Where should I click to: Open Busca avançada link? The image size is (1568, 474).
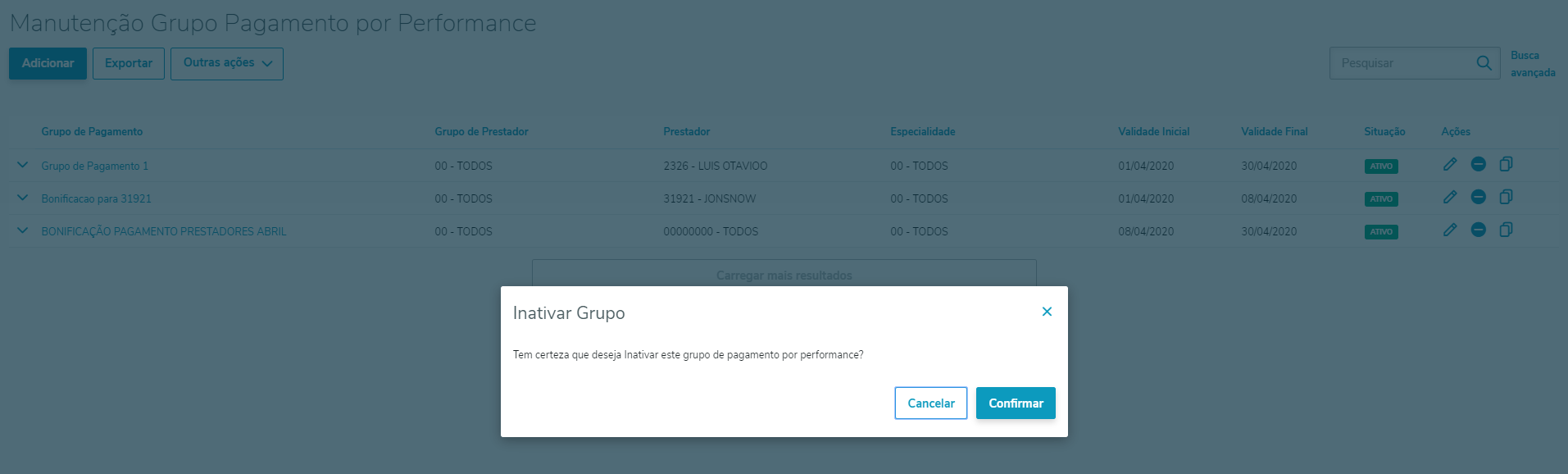pyautogui.click(x=1533, y=64)
